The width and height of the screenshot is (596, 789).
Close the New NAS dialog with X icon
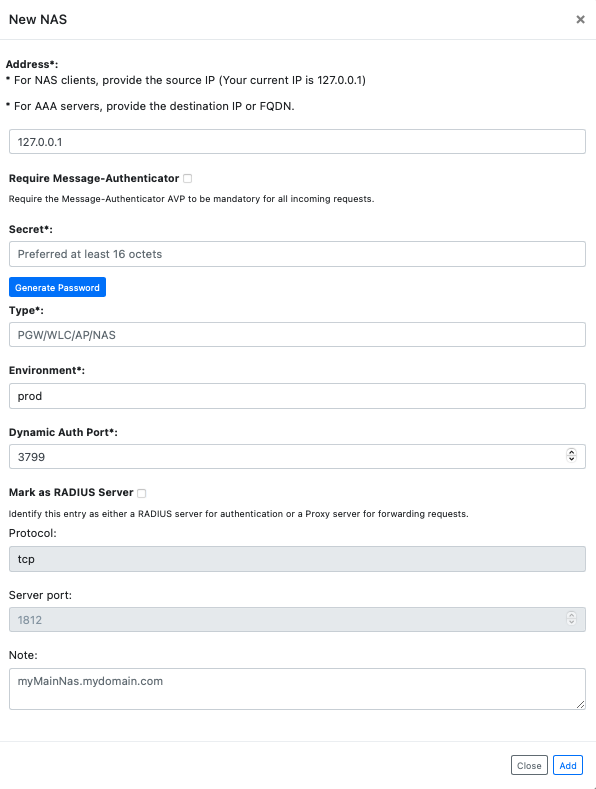tap(580, 20)
